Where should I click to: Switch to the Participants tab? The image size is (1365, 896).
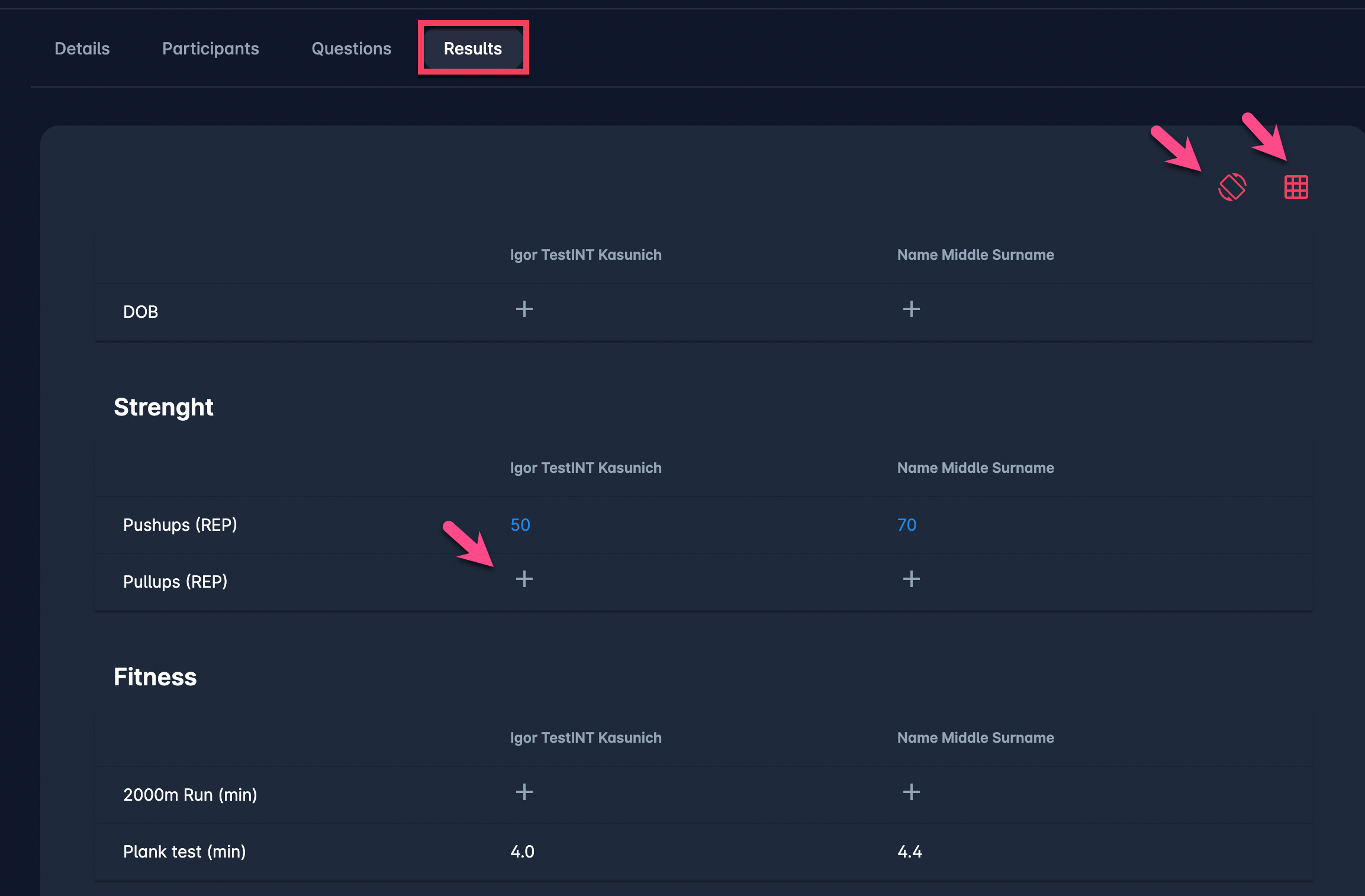click(x=211, y=49)
